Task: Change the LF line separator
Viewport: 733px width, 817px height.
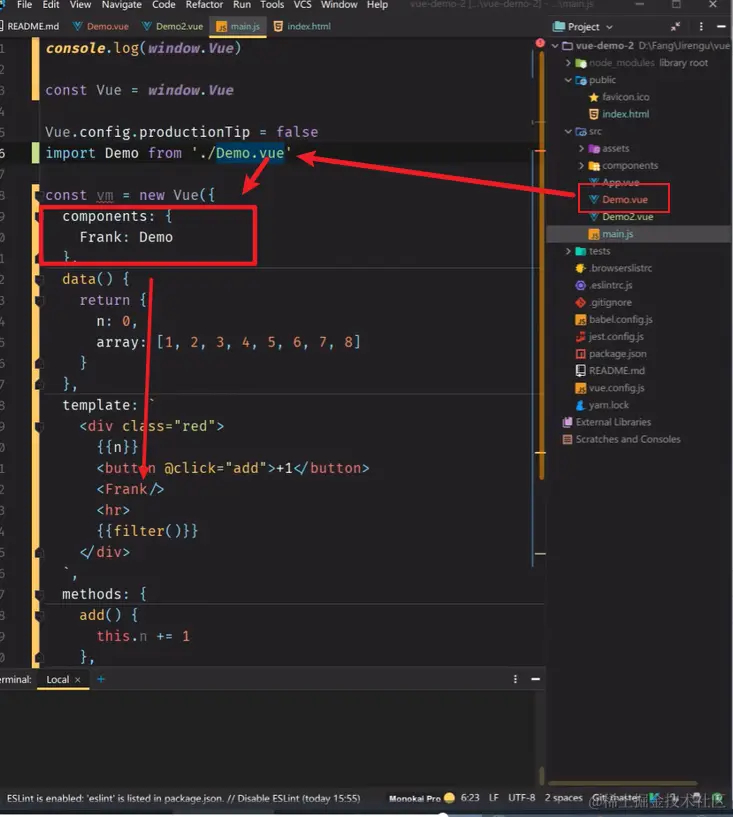Action: (494, 798)
